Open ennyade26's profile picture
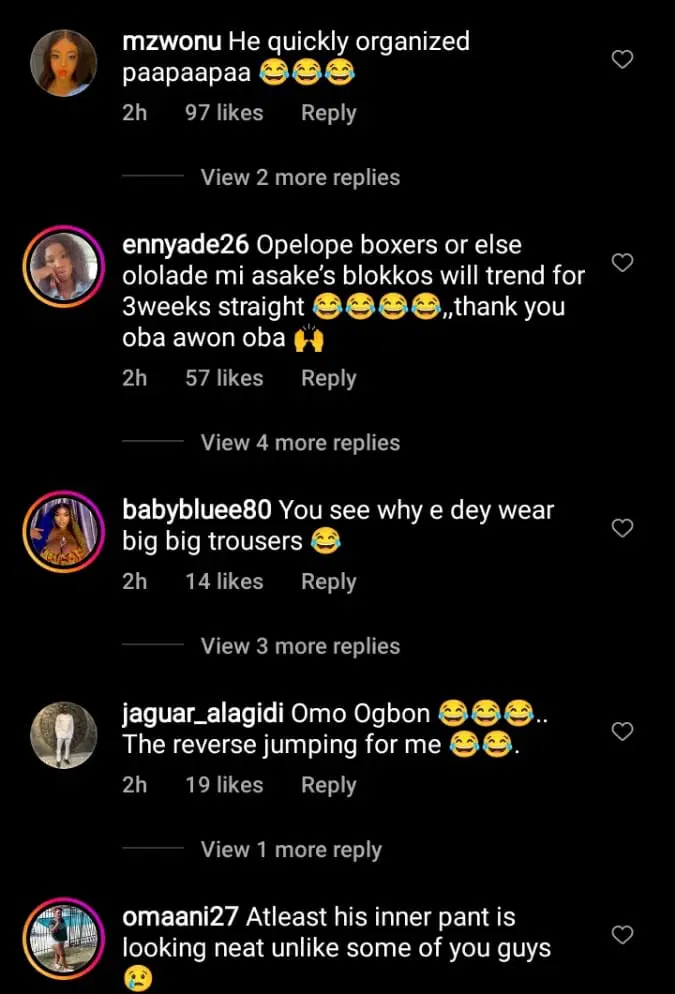The height and width of the screenshot is (994, 675). (x=63, y=267)
